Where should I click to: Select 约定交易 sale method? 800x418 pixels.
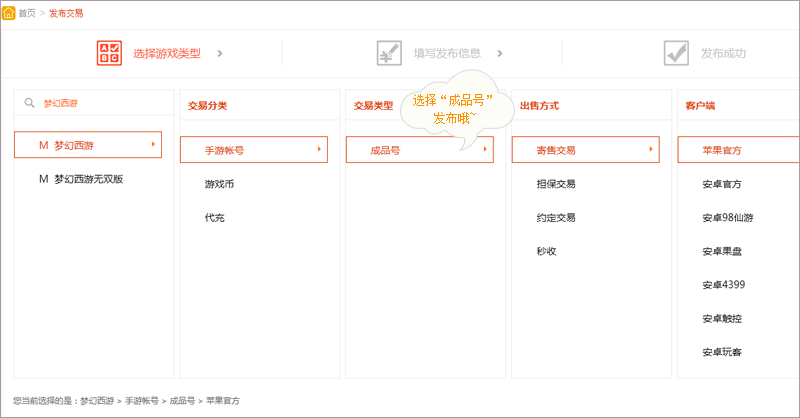point(555,217)
